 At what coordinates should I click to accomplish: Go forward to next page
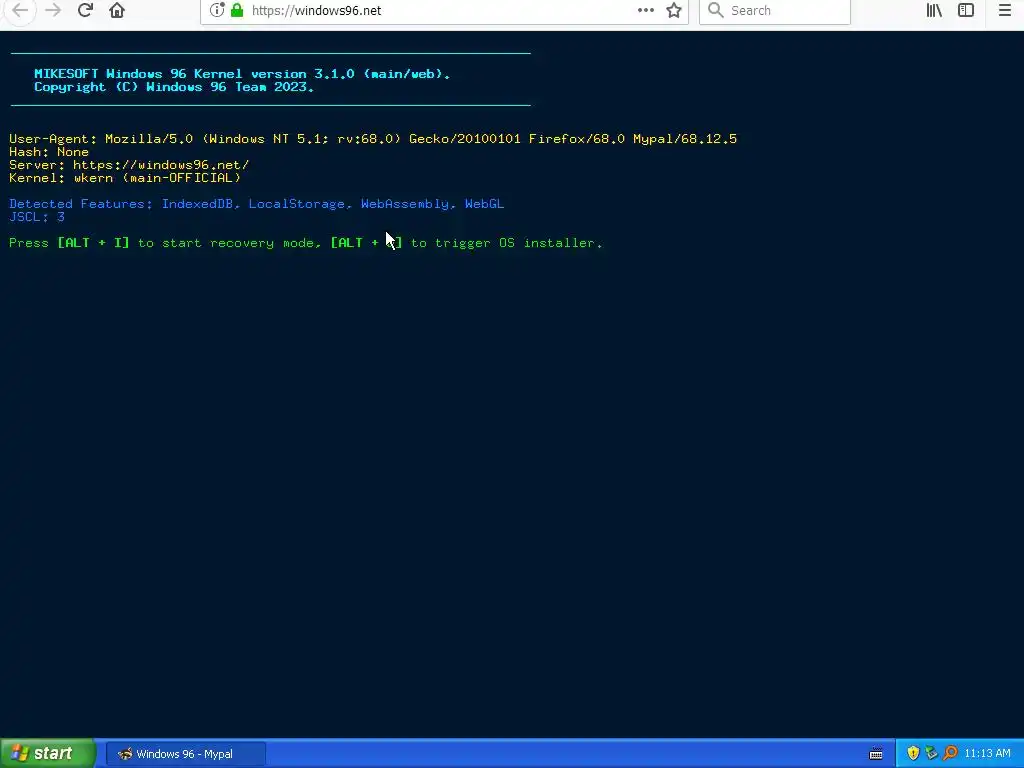53,10
